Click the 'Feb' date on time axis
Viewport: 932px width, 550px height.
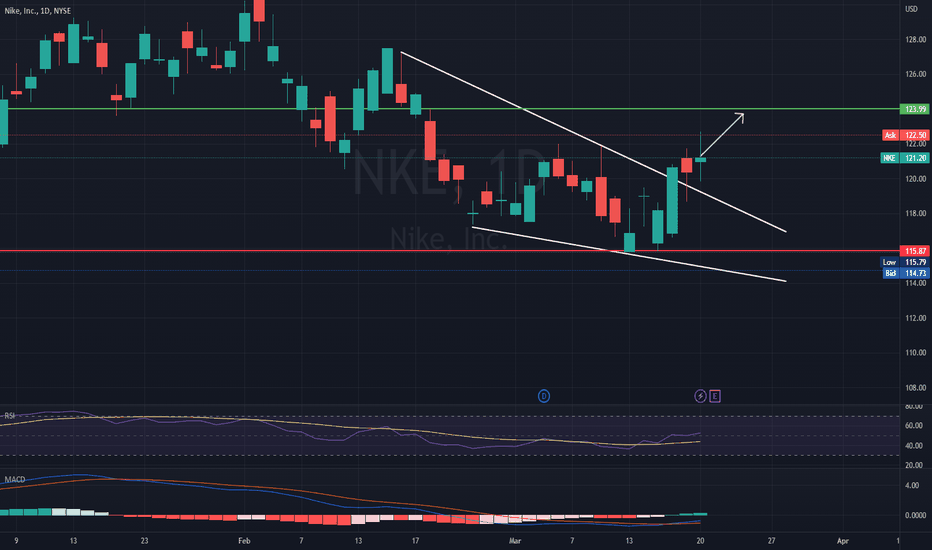click(x=244, y=540)
